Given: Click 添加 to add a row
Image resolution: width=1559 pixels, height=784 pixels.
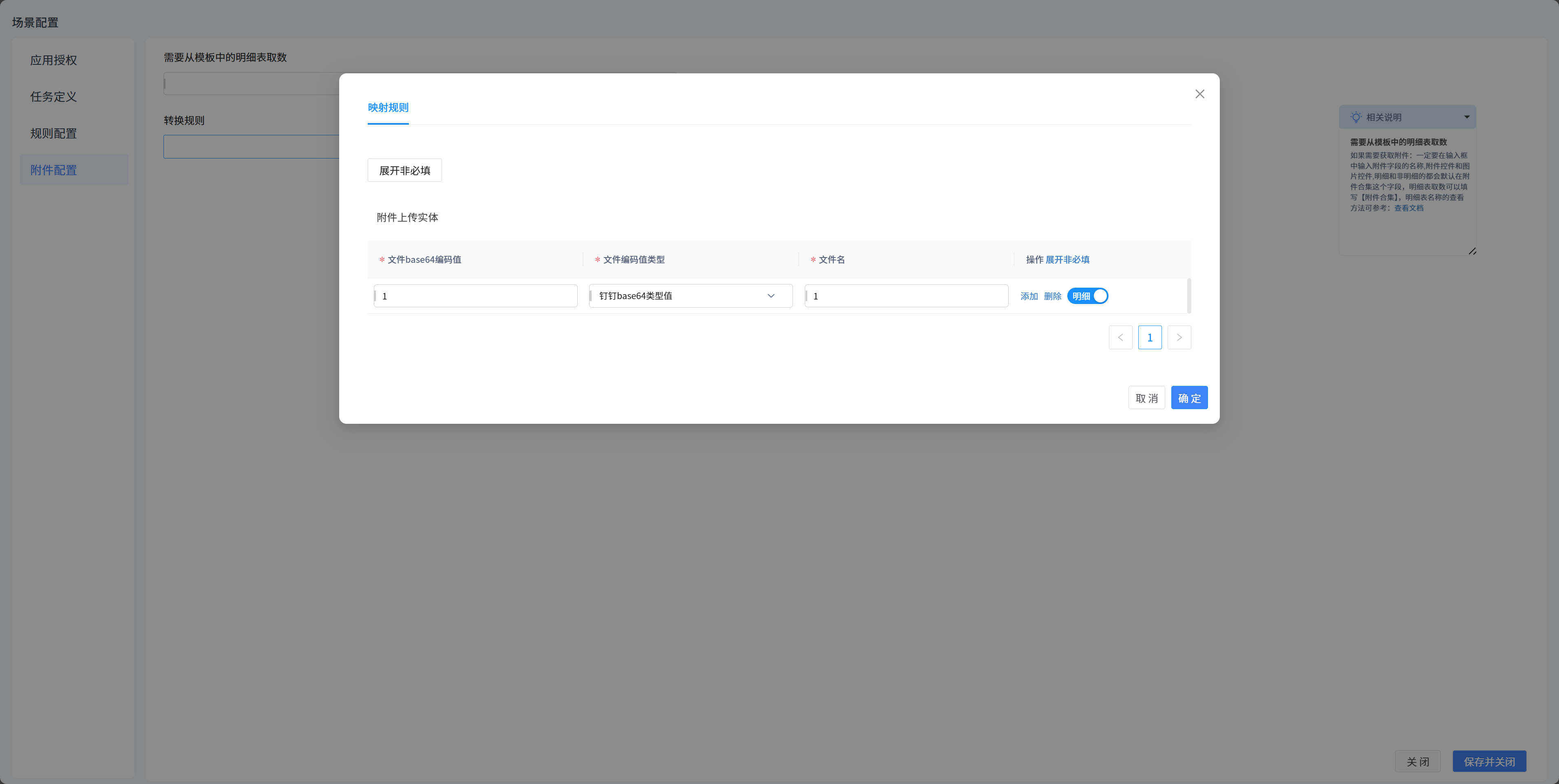Looking at the screenshot, I should click(x=1029, y=296).
